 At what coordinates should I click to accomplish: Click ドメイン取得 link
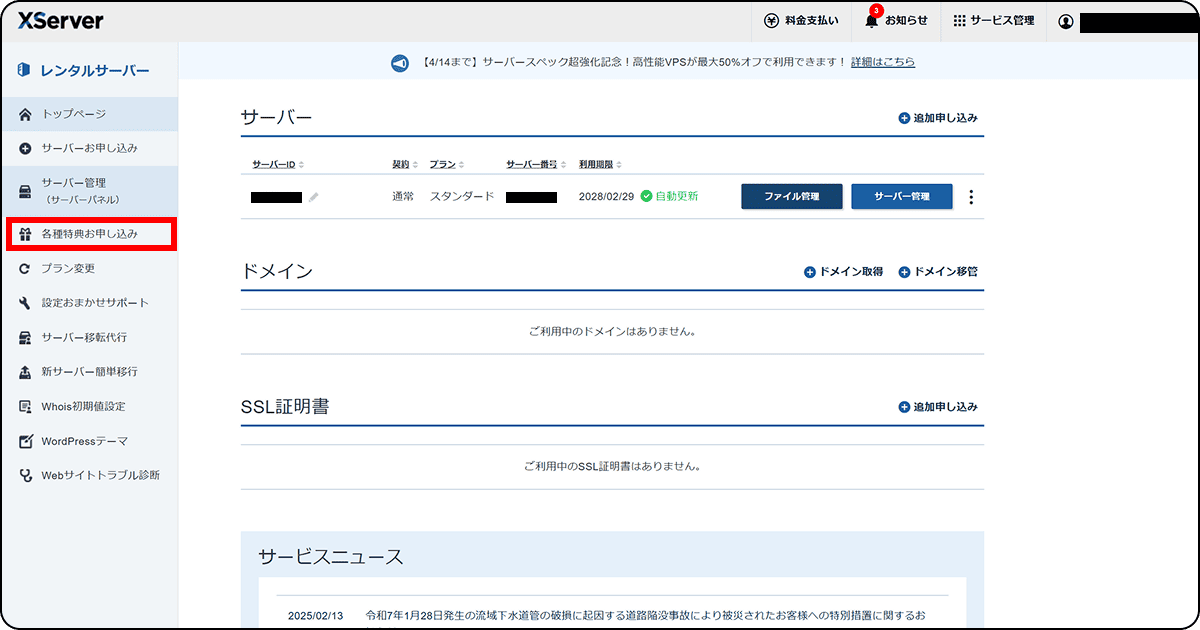(844, 272)
